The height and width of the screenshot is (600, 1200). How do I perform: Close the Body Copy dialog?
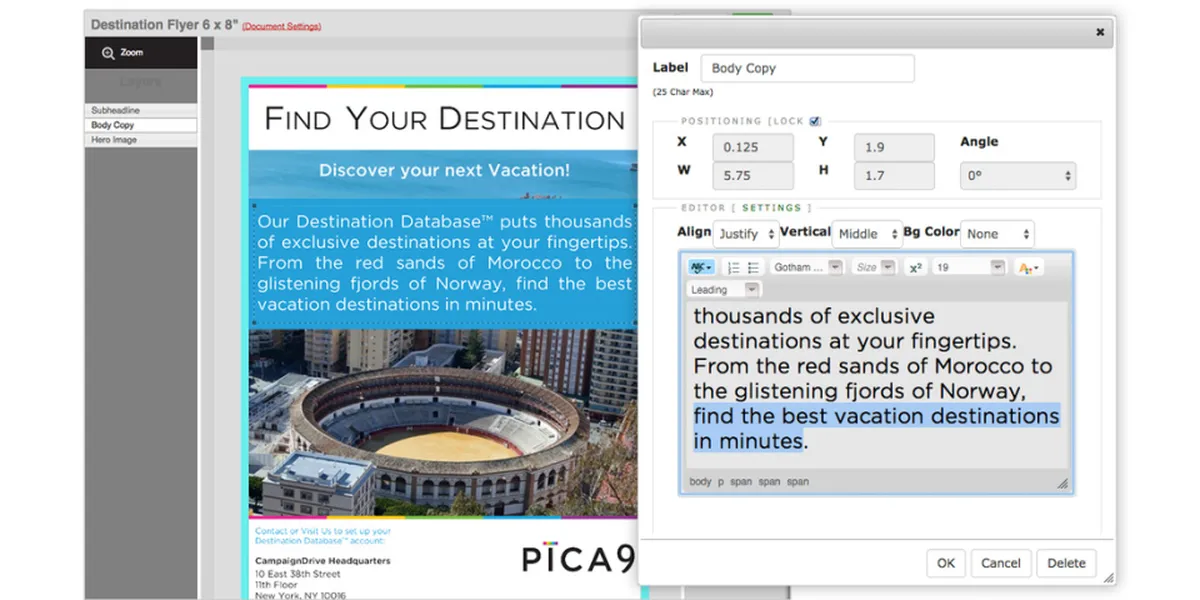coord(1100,32)
